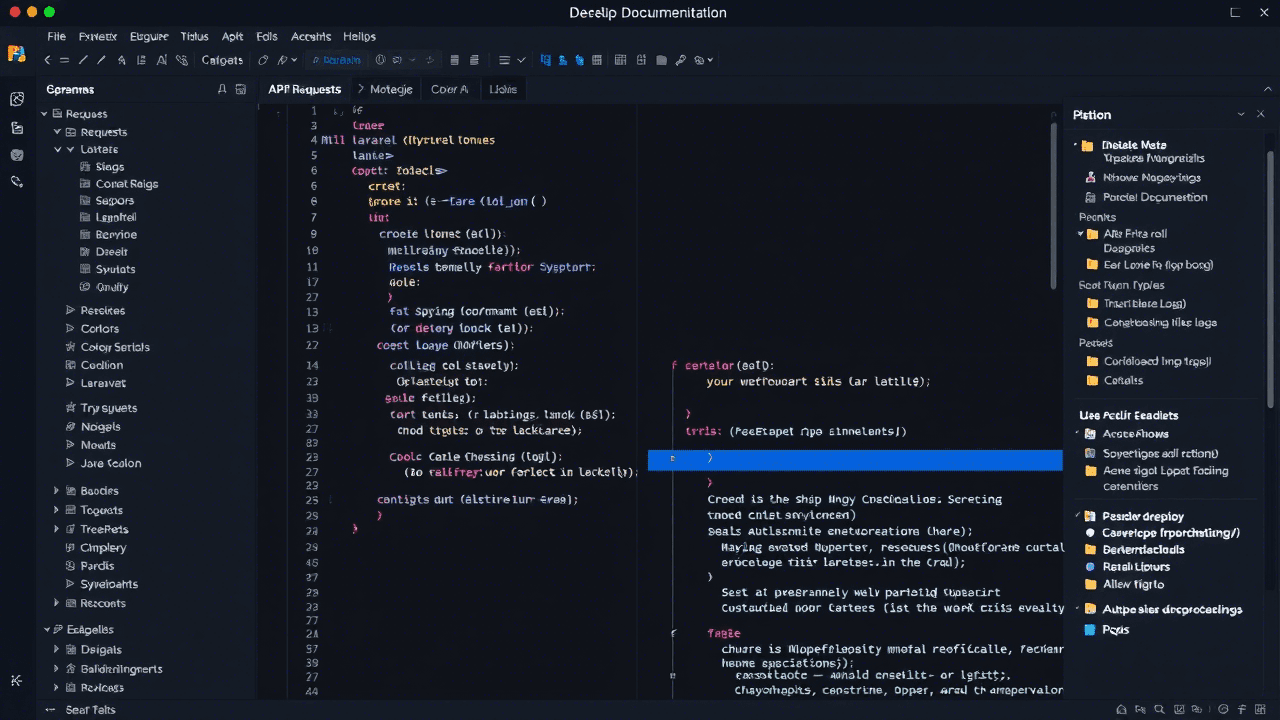Expand the Dsigals tree node
The width and height of the screenshot is (1280, 720).
(x=57, y=650)
